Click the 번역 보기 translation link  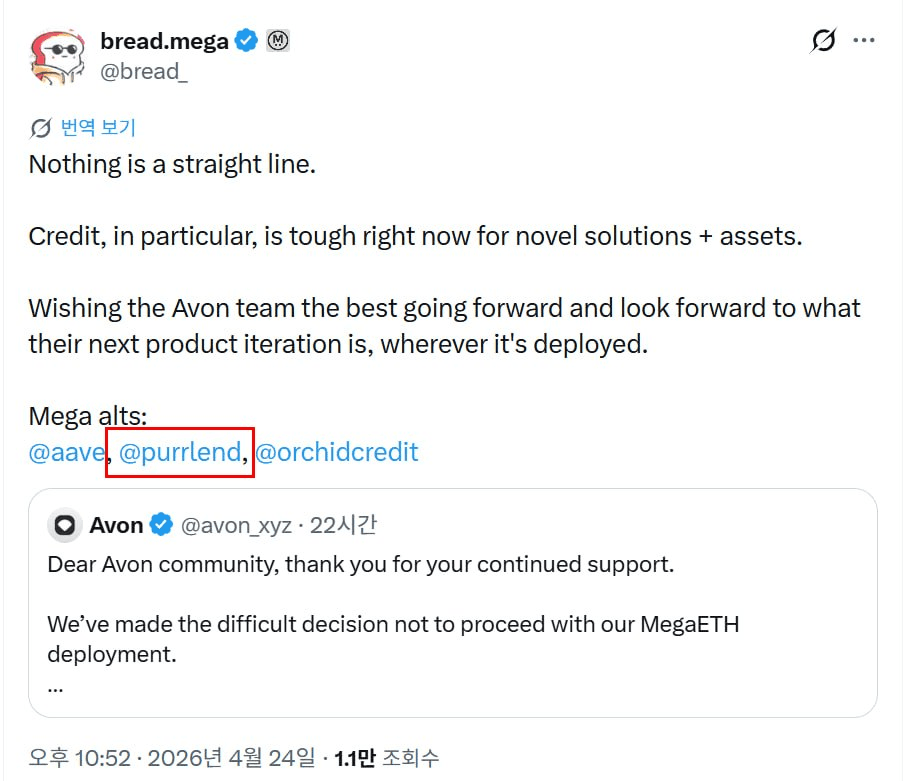[98, 128]
